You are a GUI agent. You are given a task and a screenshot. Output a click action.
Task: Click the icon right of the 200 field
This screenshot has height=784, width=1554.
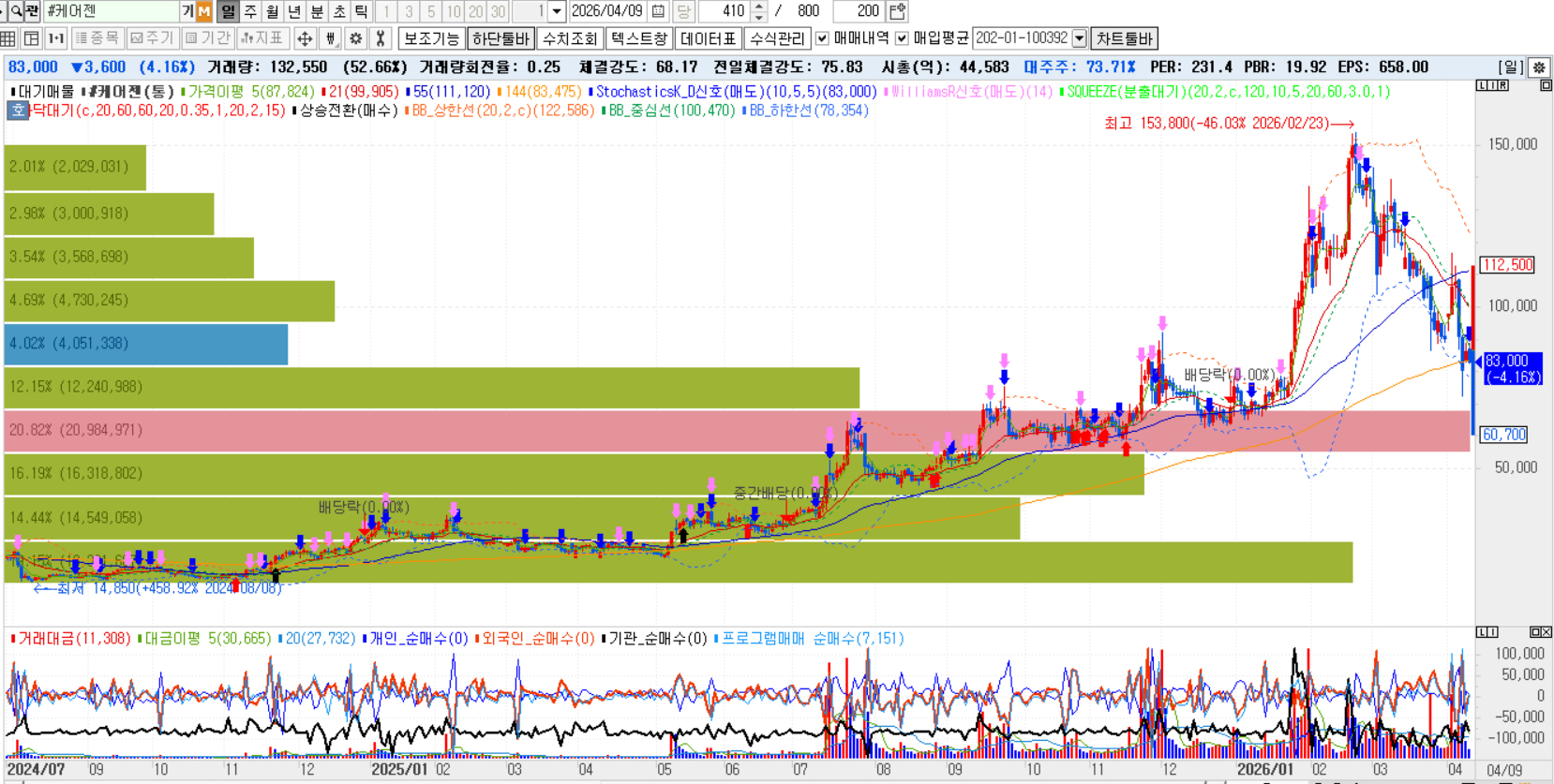pos(897,11)
